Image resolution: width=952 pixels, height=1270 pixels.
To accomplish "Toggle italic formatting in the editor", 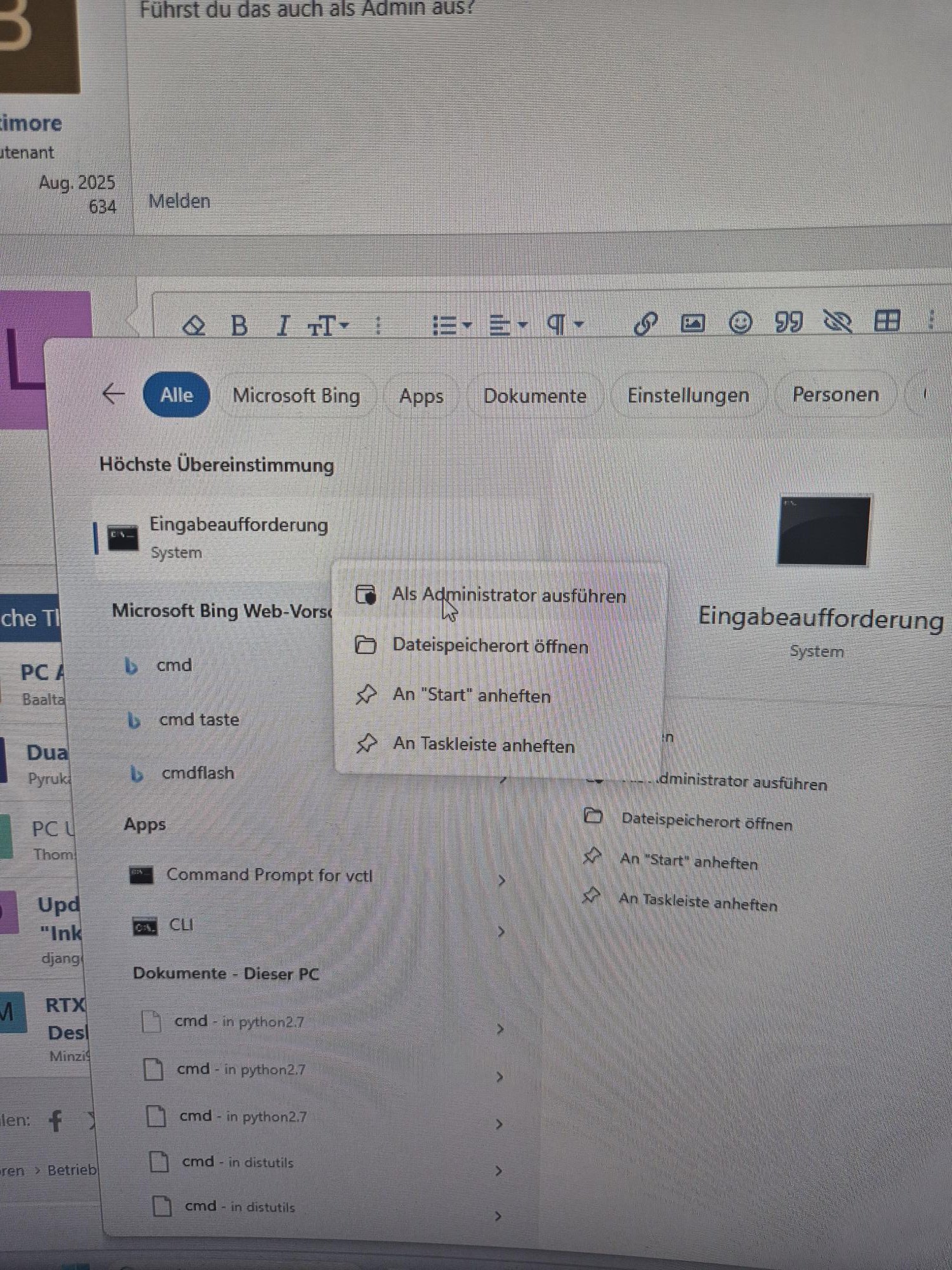I will 283,326.
